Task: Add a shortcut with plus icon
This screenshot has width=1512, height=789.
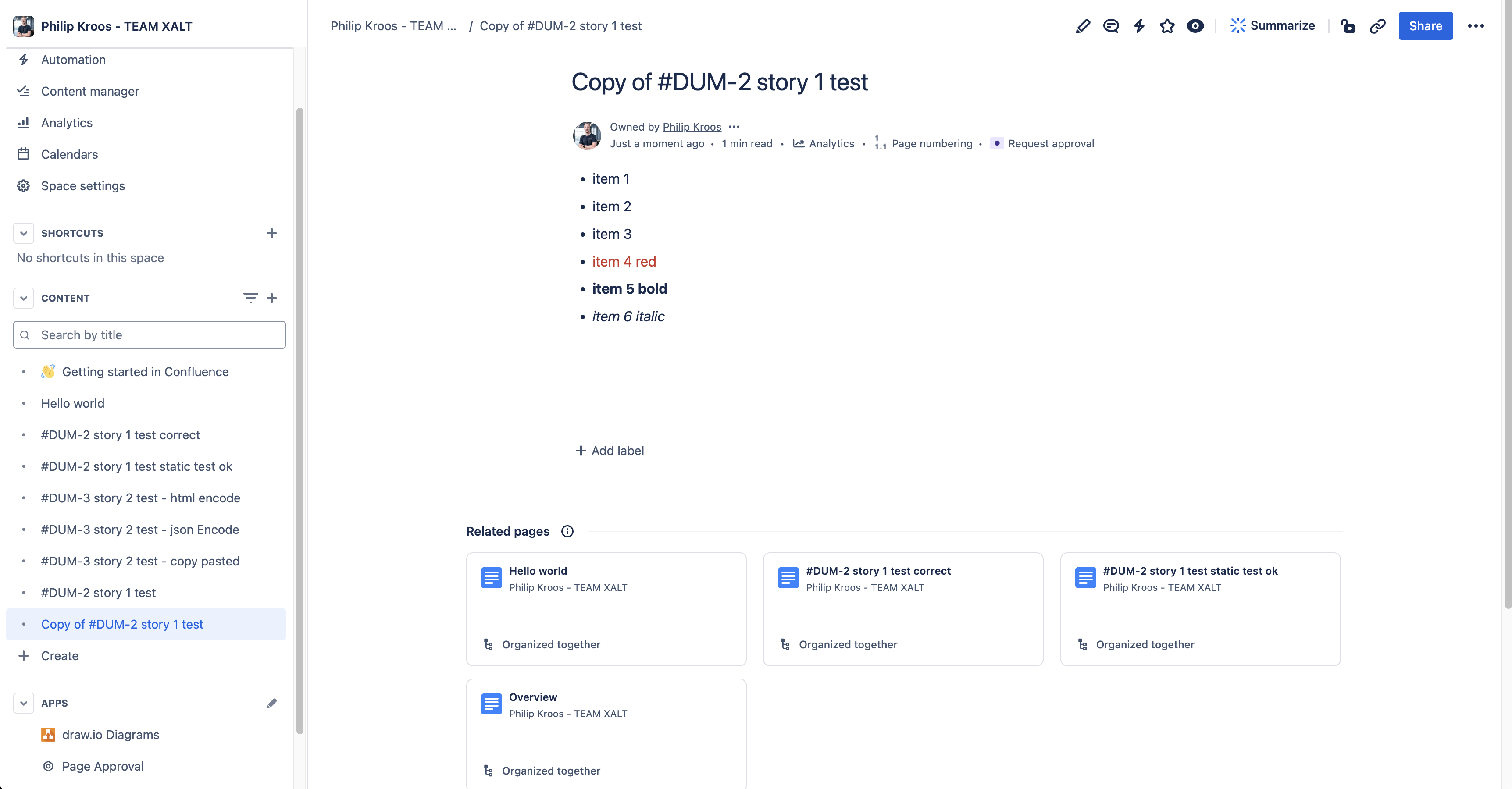Action: click(x=272, y=233)
